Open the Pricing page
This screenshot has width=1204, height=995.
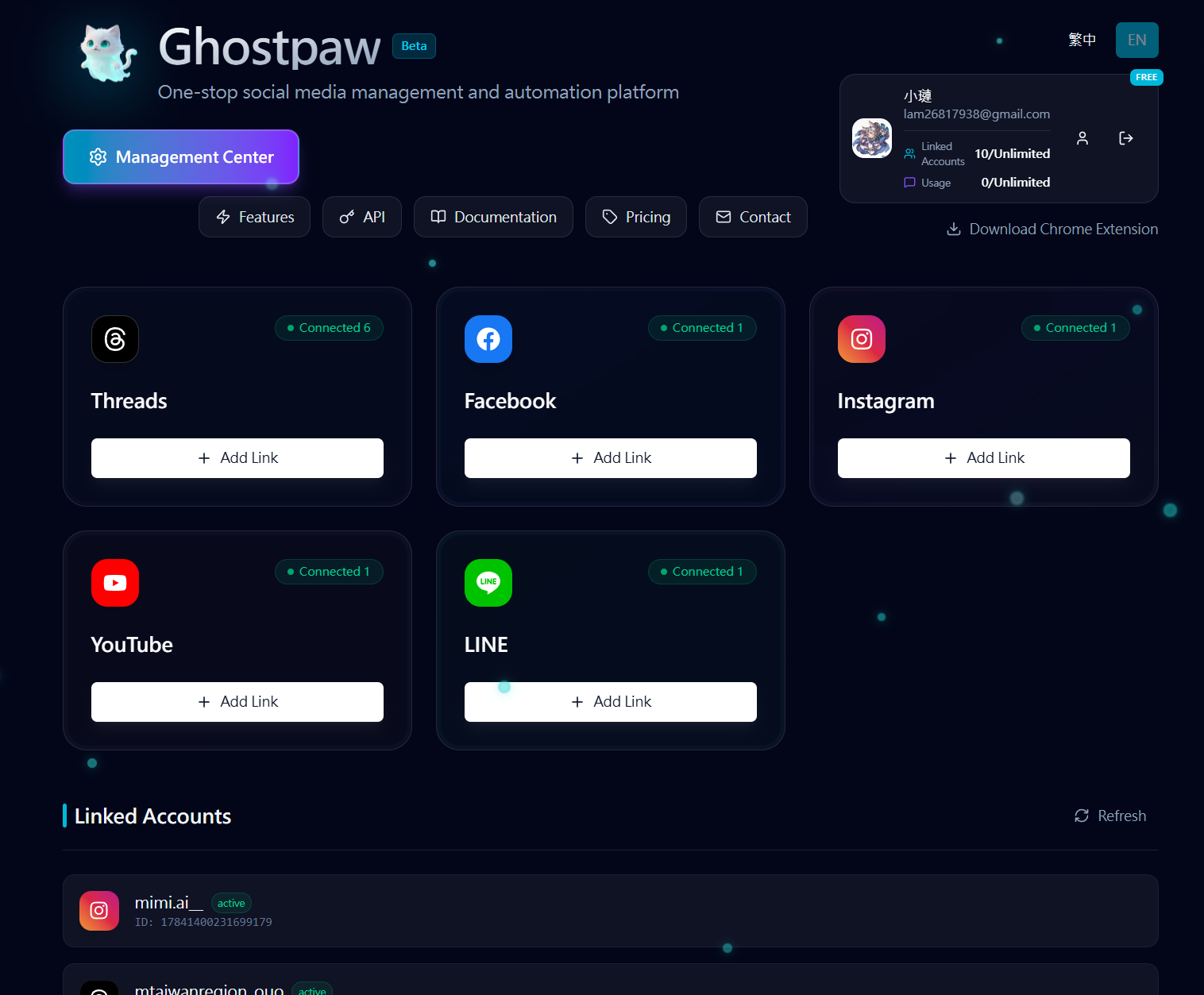[635, 217]
